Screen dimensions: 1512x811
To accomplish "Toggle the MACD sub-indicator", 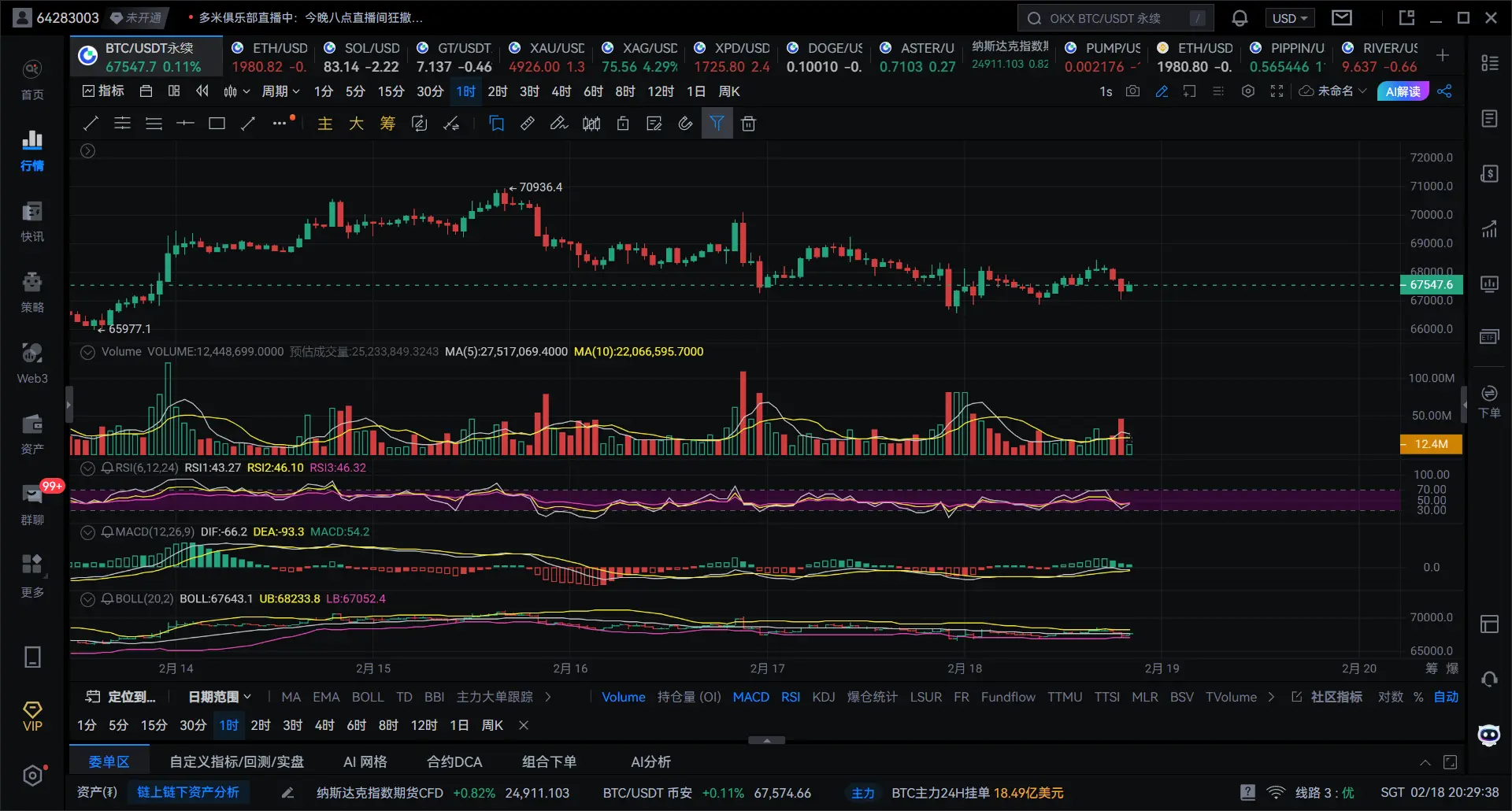I will [751, 697].
